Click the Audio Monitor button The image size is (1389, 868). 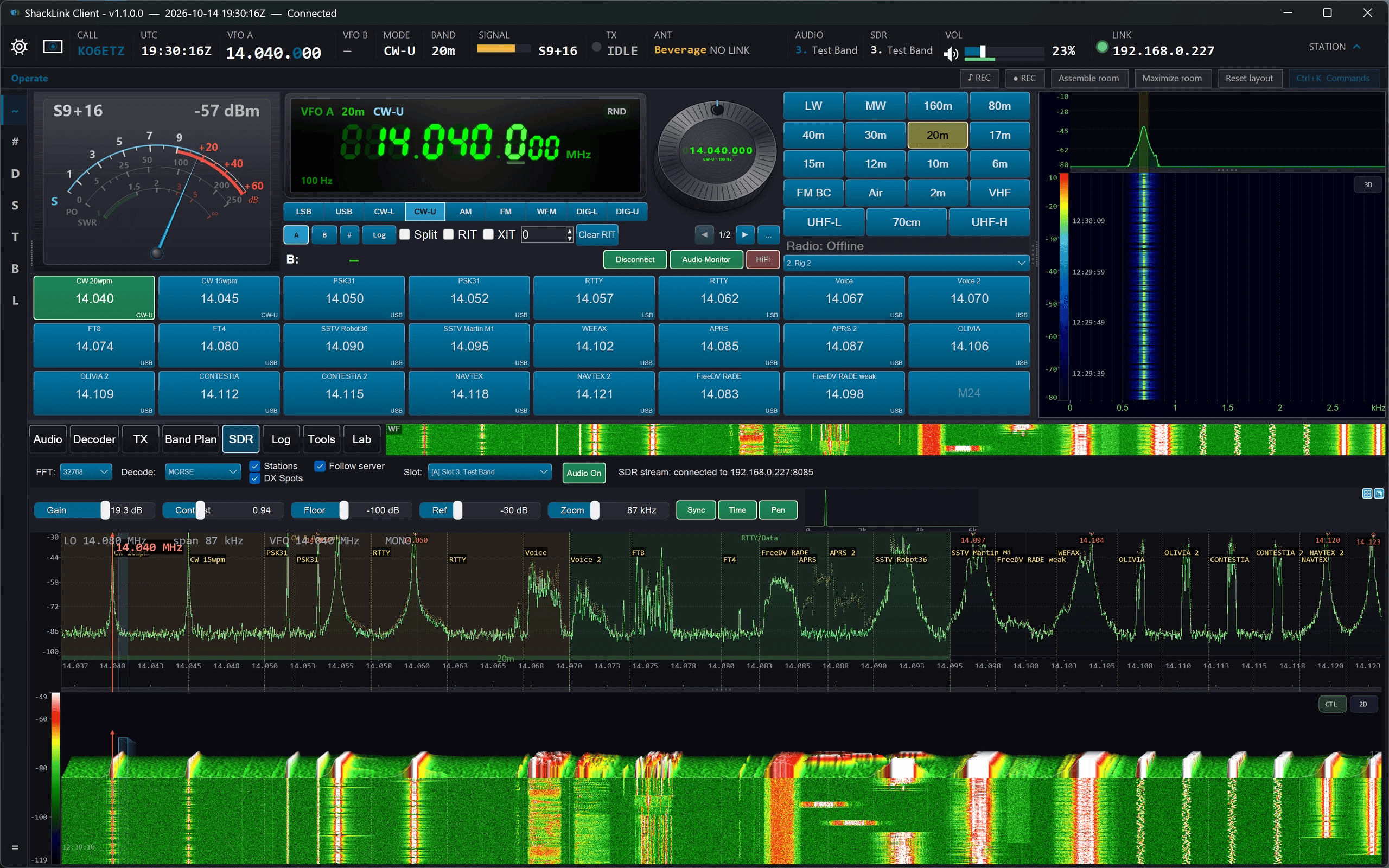point(706,259)
